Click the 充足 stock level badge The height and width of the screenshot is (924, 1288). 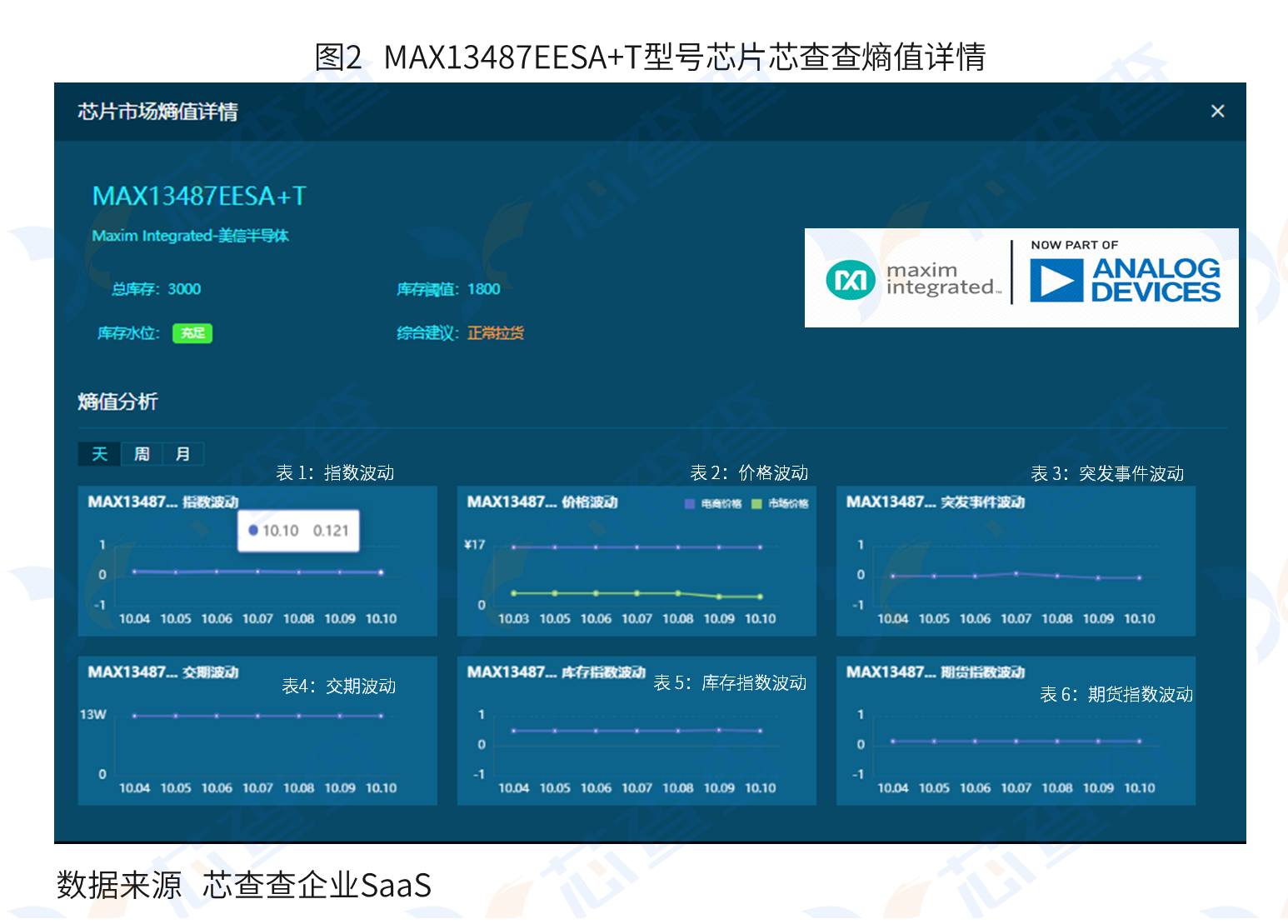point(192,333)
